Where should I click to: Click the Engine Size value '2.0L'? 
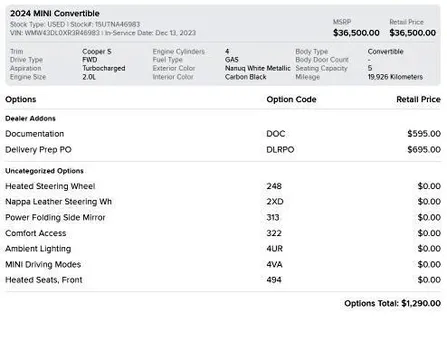89,77
